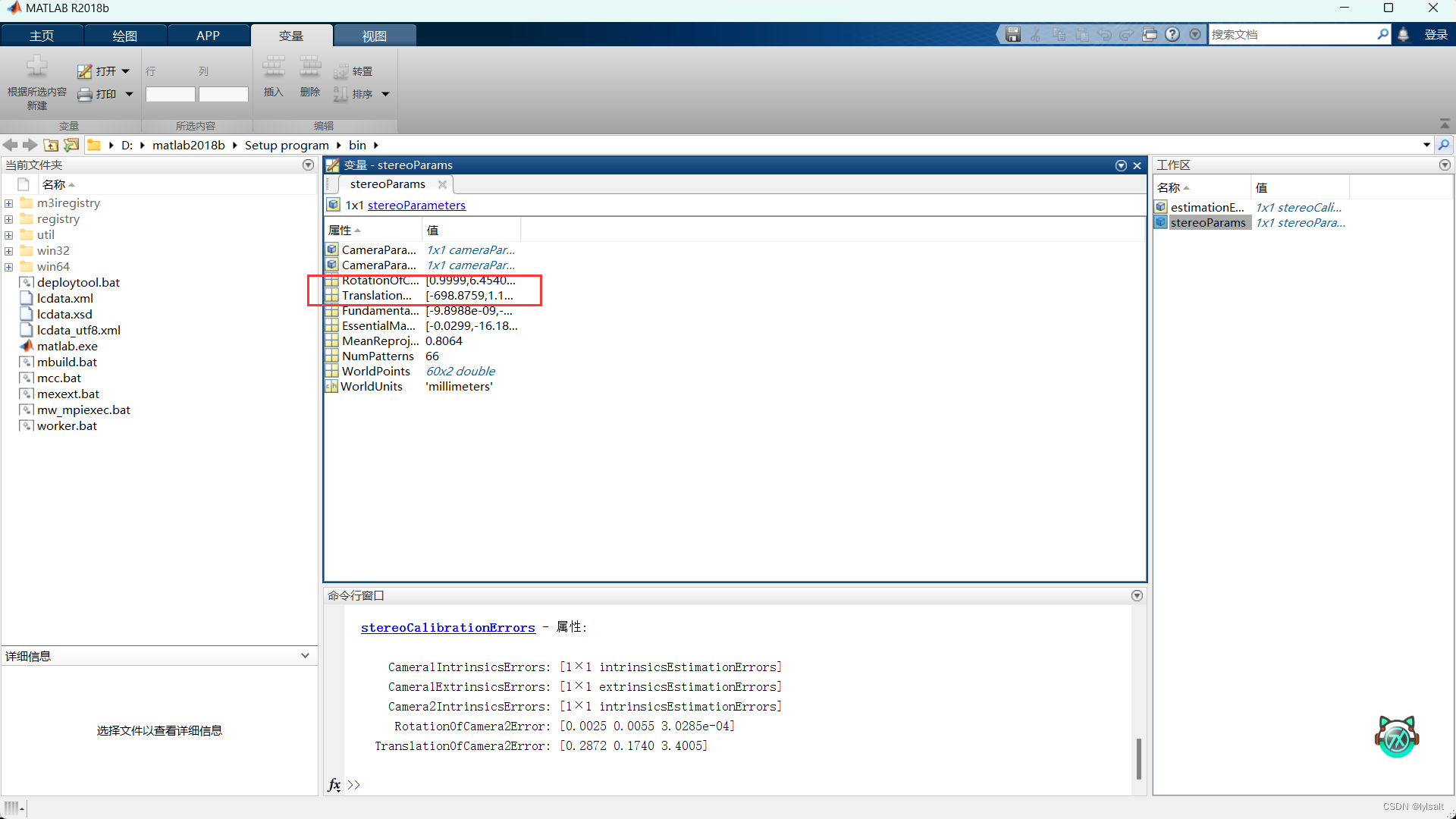Go up one folder level icon
1456x819 pixels.
pyautogui.click(x=51, y=145)
